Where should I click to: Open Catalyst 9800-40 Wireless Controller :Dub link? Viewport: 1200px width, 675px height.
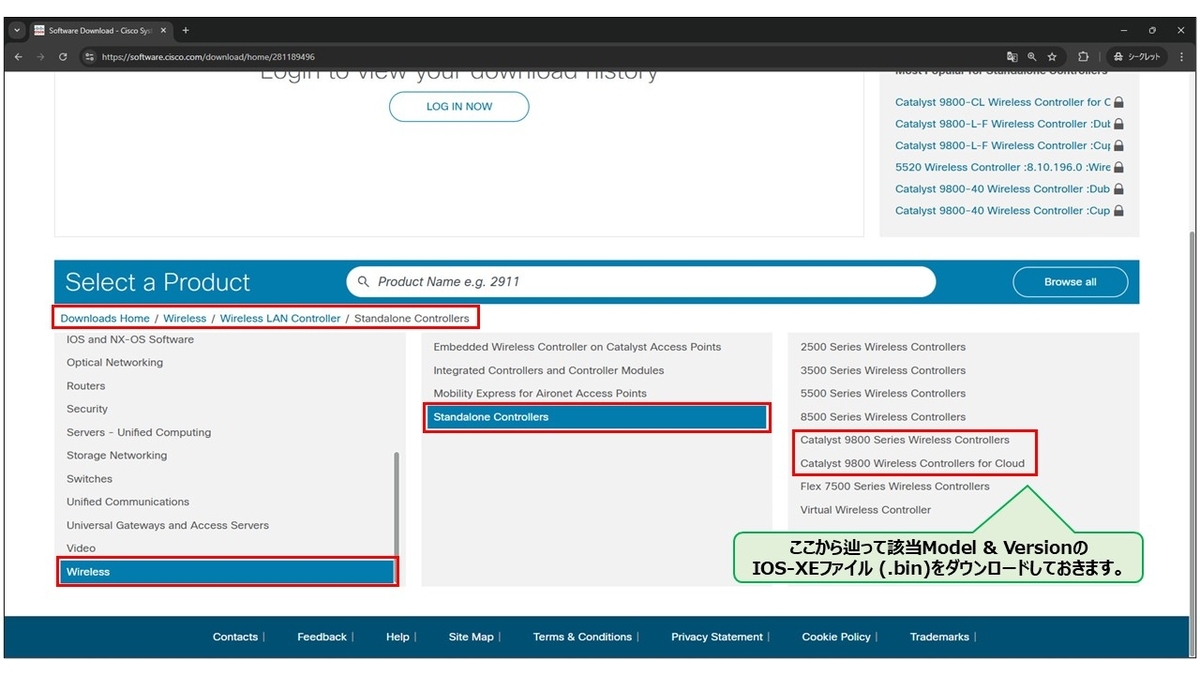[1003, 189]
